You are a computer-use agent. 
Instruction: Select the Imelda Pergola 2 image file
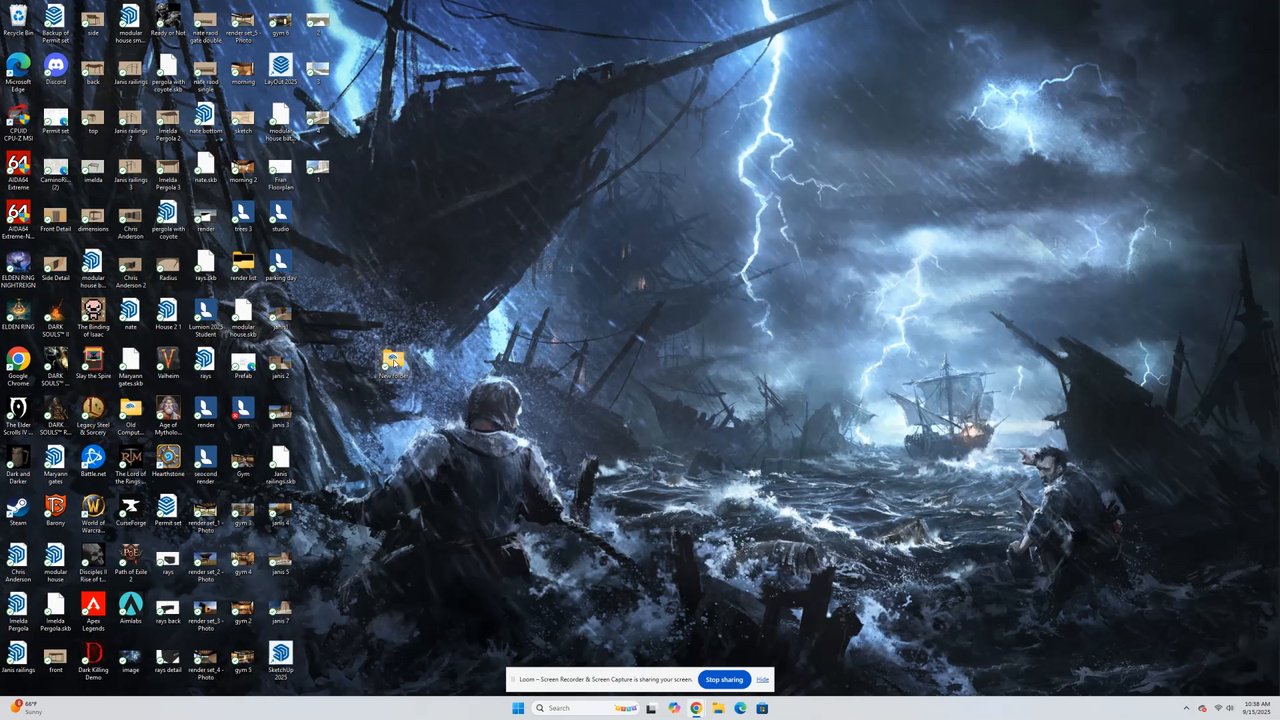[x=168, y=124]
